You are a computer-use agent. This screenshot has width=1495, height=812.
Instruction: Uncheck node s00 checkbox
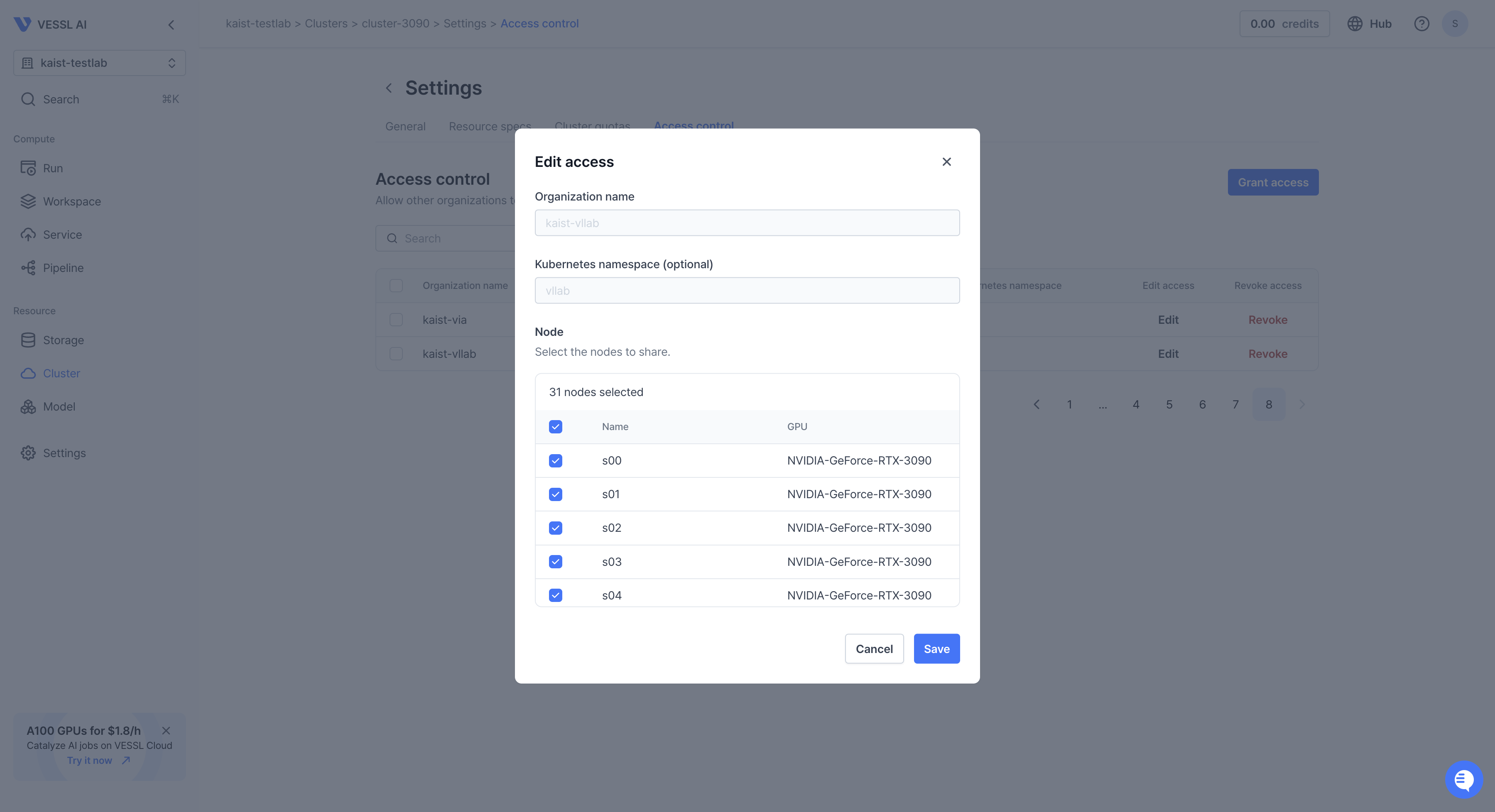(555, 460)
